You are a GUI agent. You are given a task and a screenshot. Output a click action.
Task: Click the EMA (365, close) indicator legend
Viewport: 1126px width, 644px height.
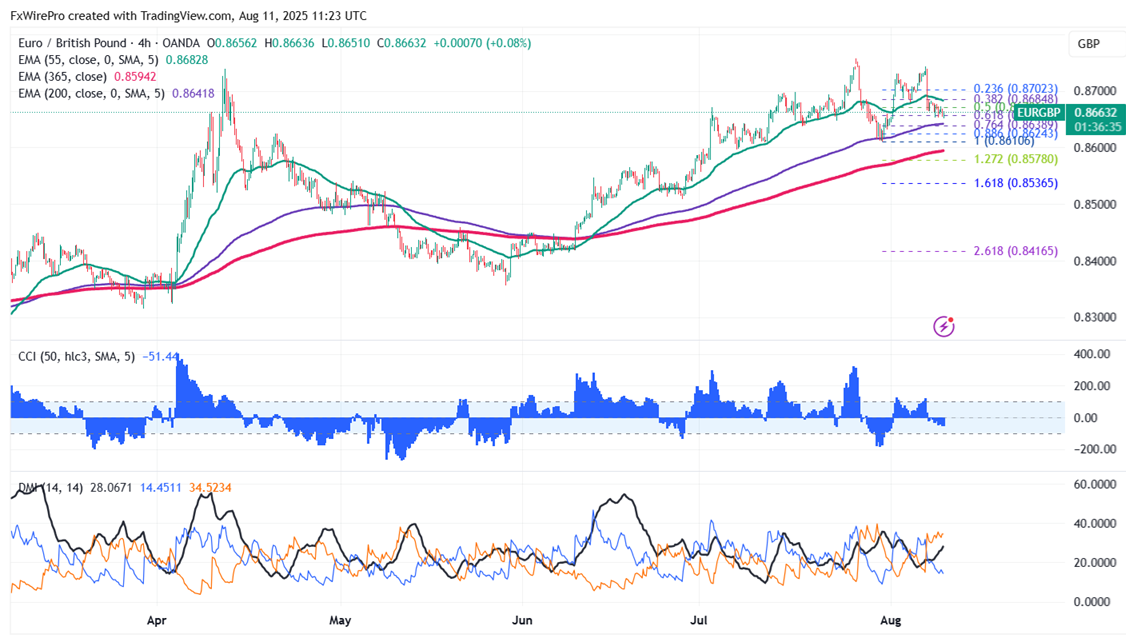click(62, 76)
